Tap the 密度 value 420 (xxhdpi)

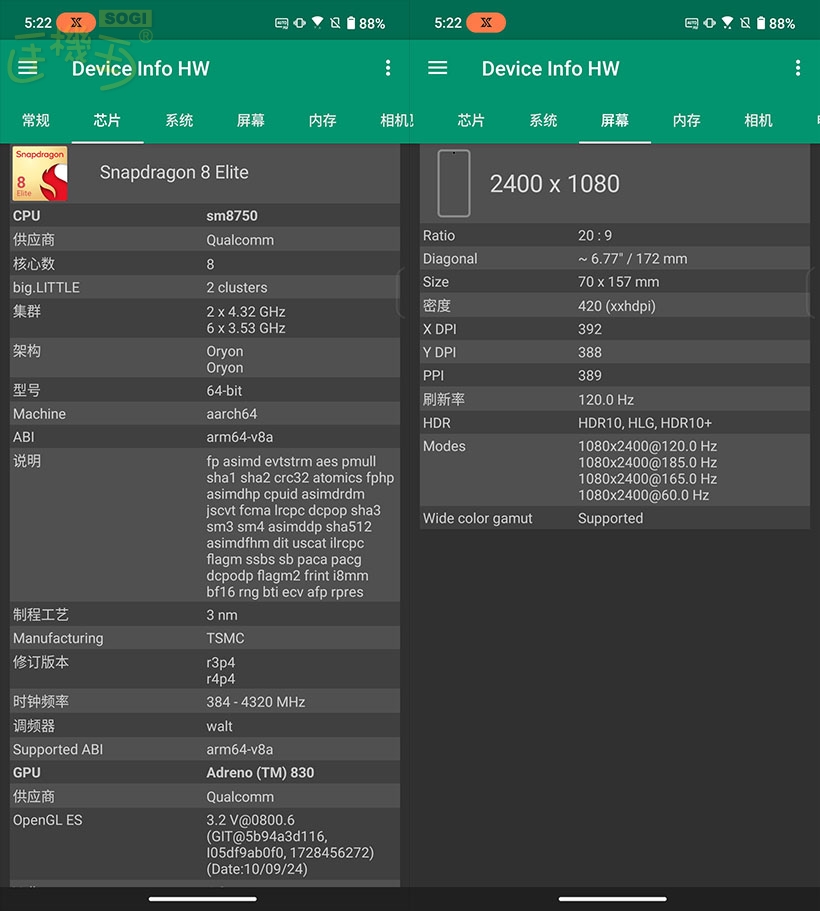(x=617, y=306)
